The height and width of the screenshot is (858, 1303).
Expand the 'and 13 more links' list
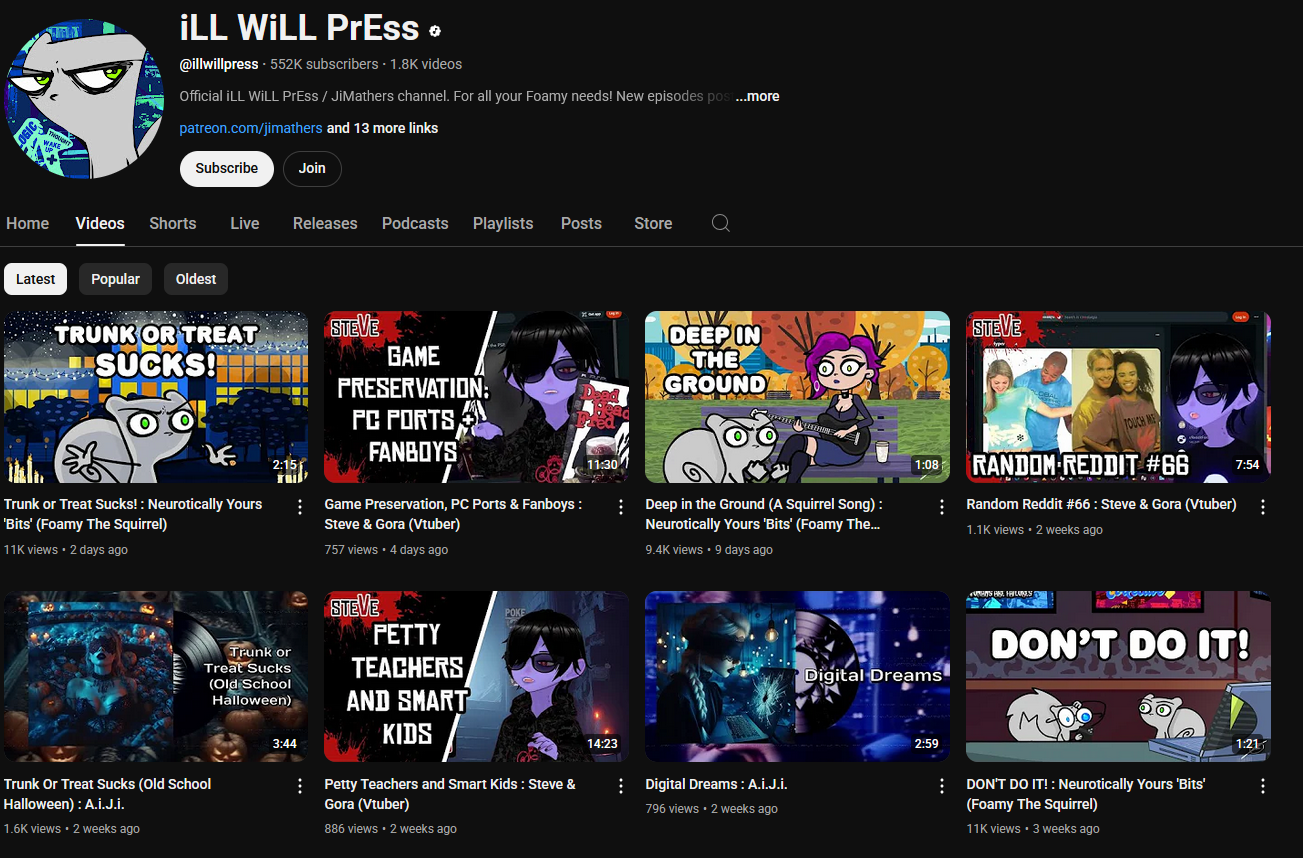(x=382, y=128)
